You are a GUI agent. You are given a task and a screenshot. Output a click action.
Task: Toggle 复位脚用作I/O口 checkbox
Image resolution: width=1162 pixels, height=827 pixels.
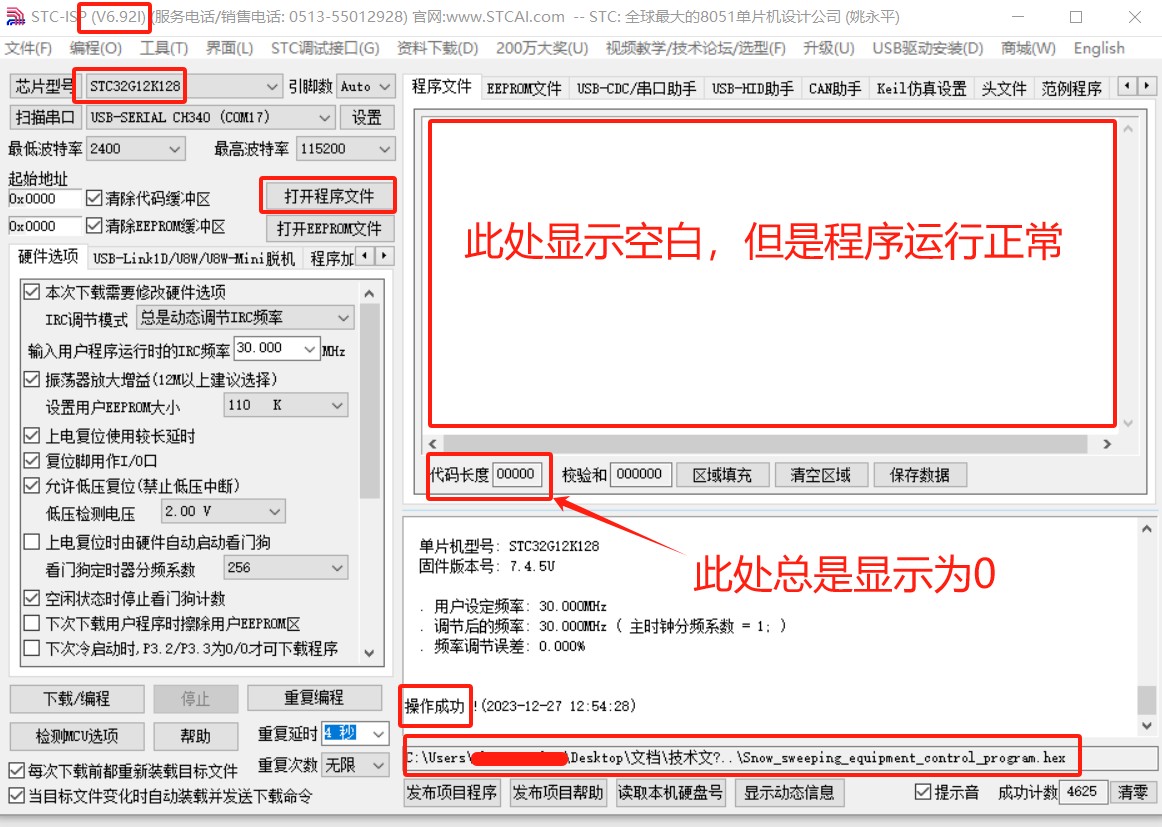tap(31, 460)
